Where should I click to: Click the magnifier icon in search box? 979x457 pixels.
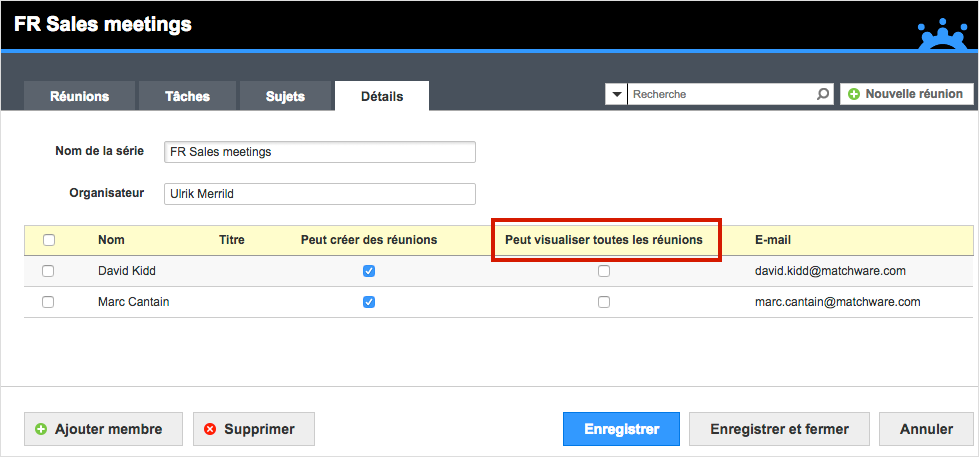(823, 94)
